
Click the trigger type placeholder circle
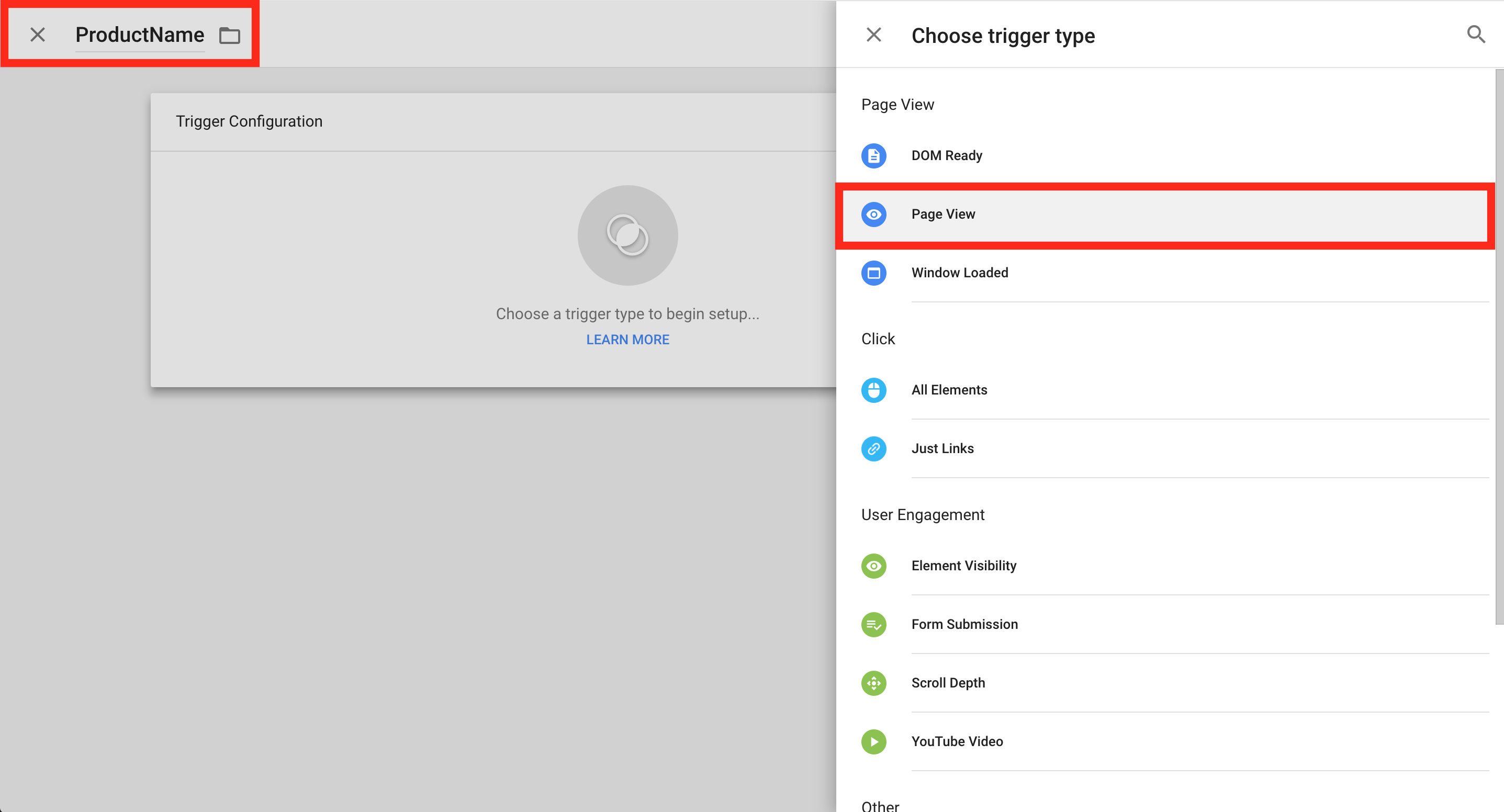click(x=627, y=235)
